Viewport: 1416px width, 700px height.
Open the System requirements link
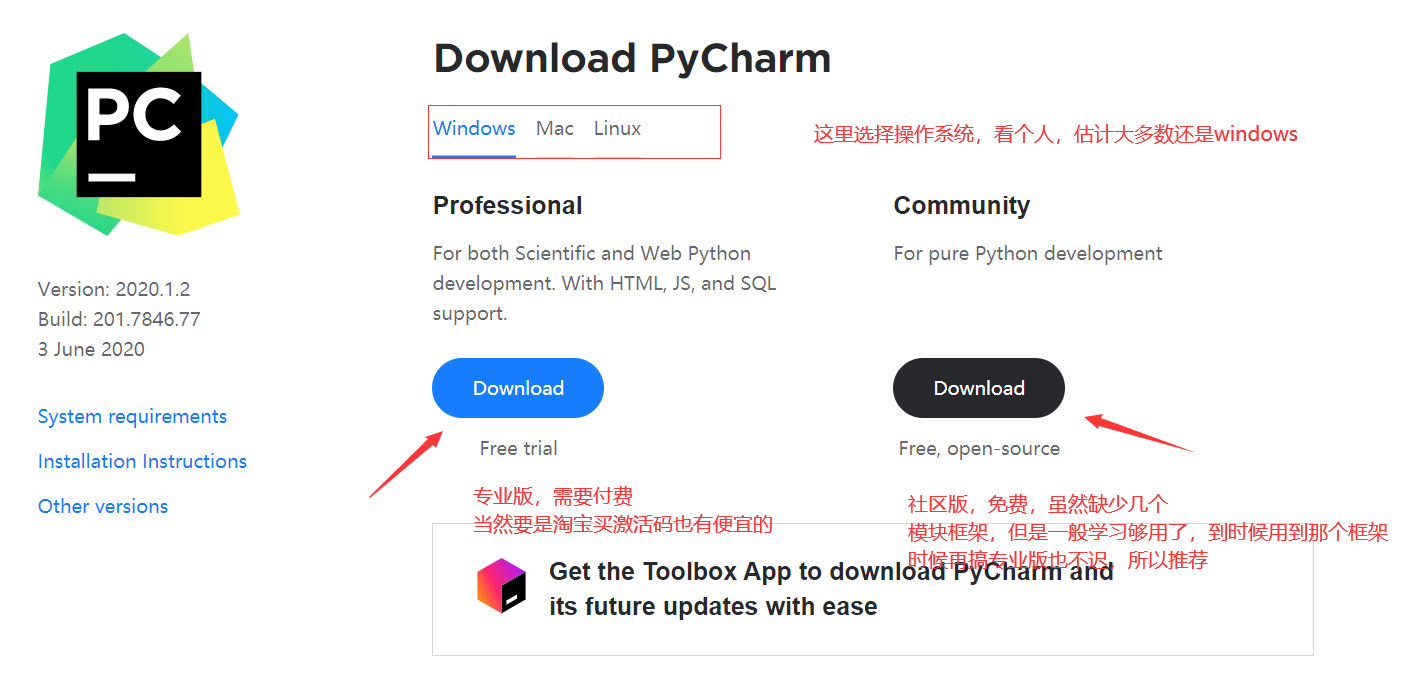click(x=132, y=417)
